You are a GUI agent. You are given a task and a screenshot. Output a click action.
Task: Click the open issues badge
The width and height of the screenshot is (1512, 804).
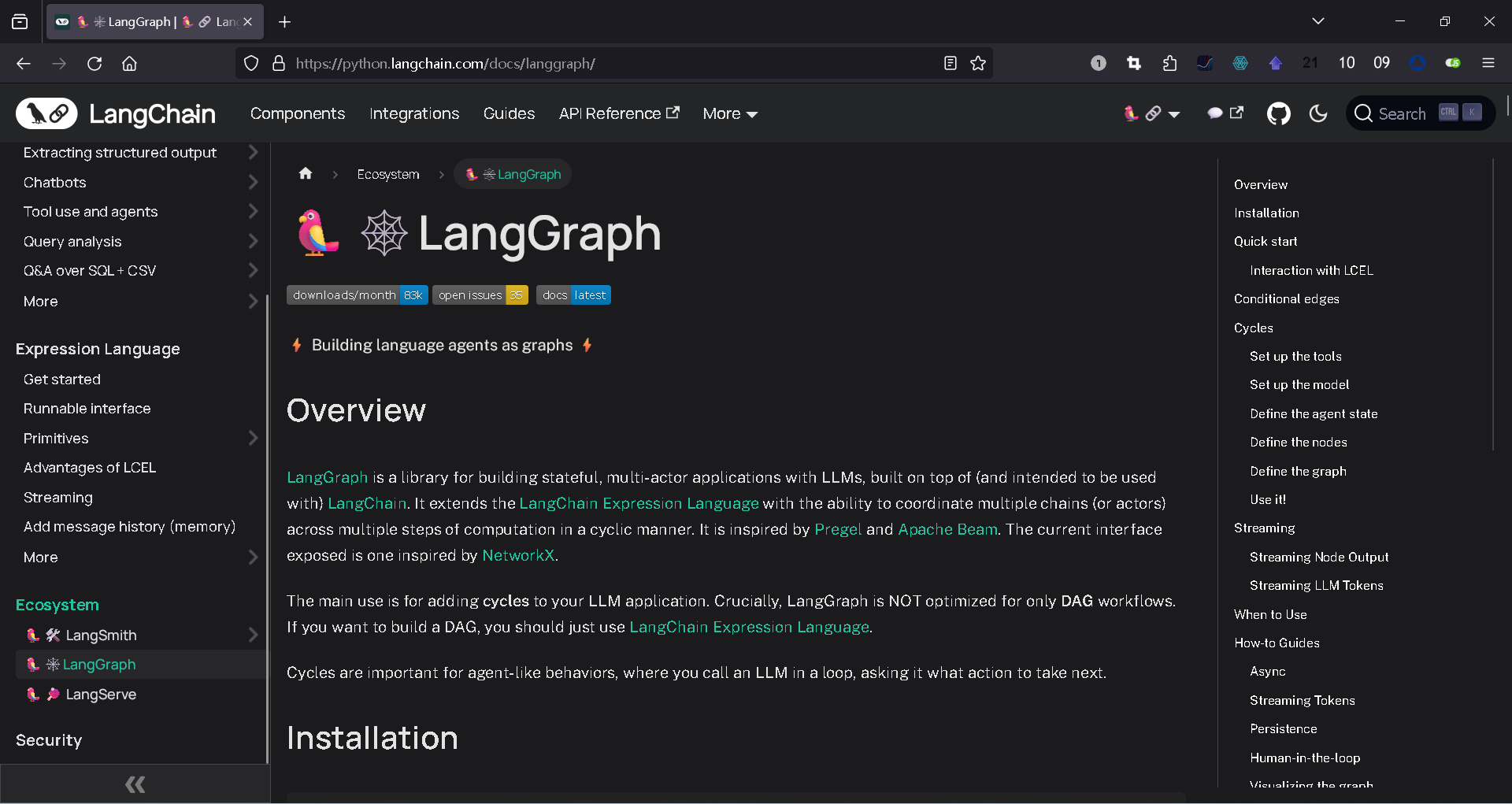coord(480,295)
